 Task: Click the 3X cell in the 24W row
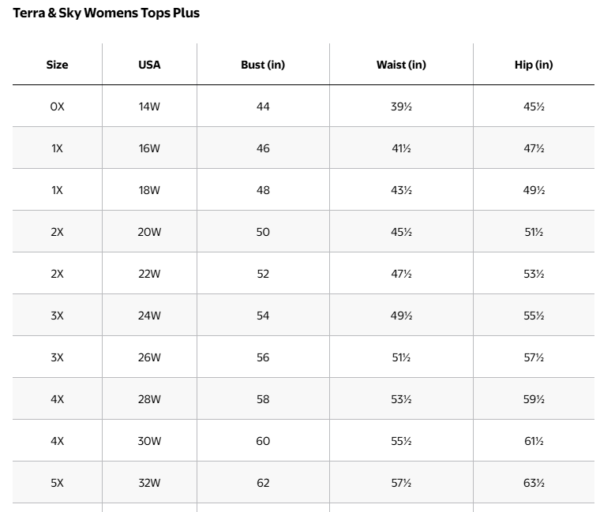(x=57, y=316)
